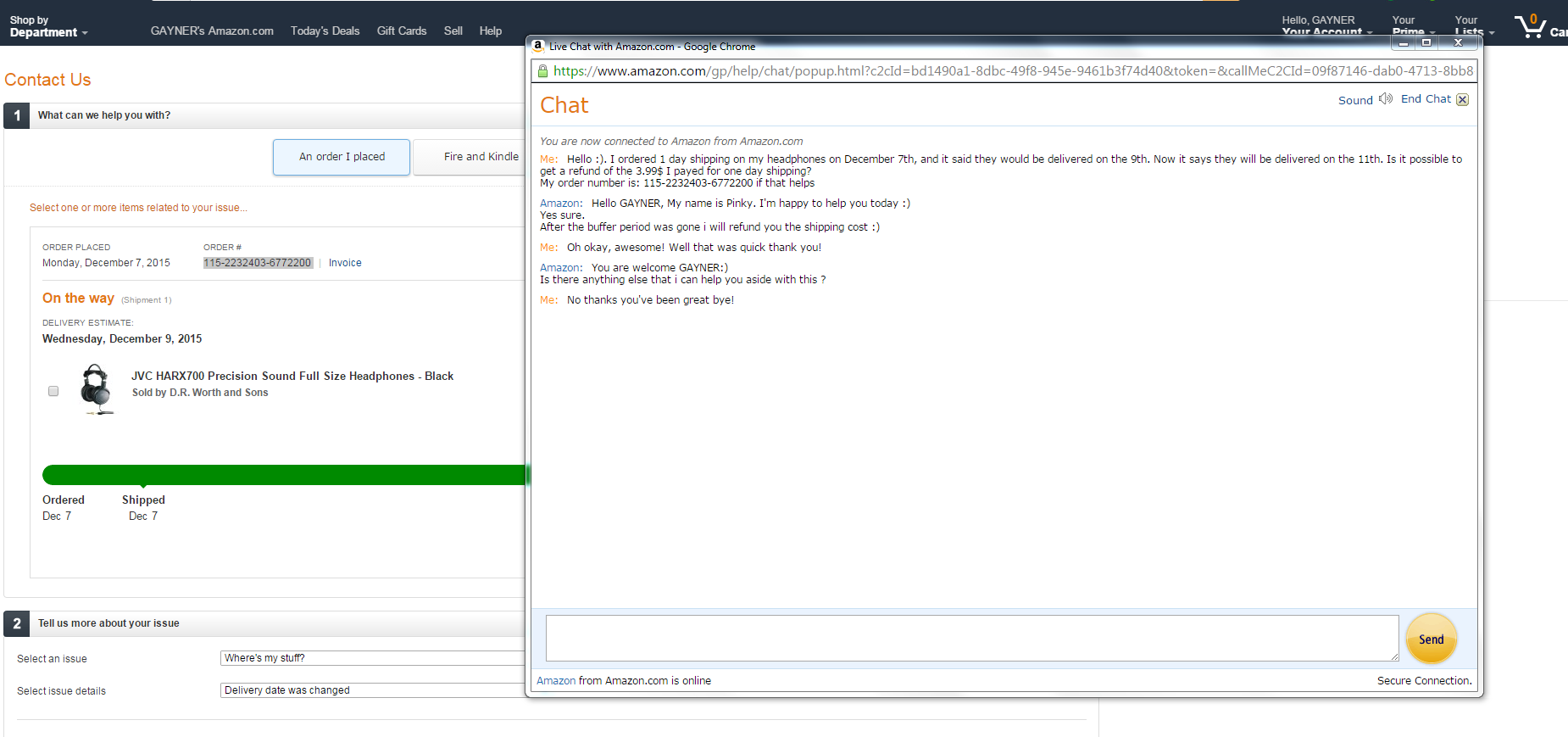
Task: Select the 'Fire and Kindle' tab
Action: [470, 157]
